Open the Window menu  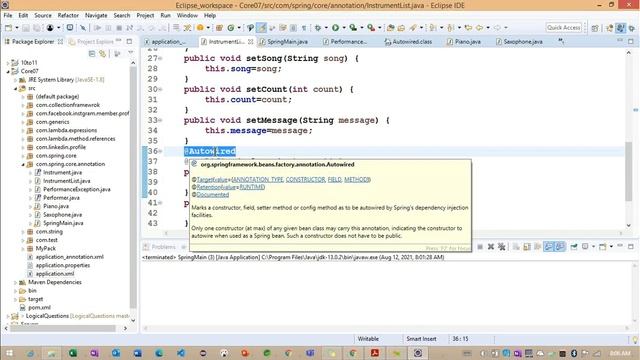pos(187,15)
